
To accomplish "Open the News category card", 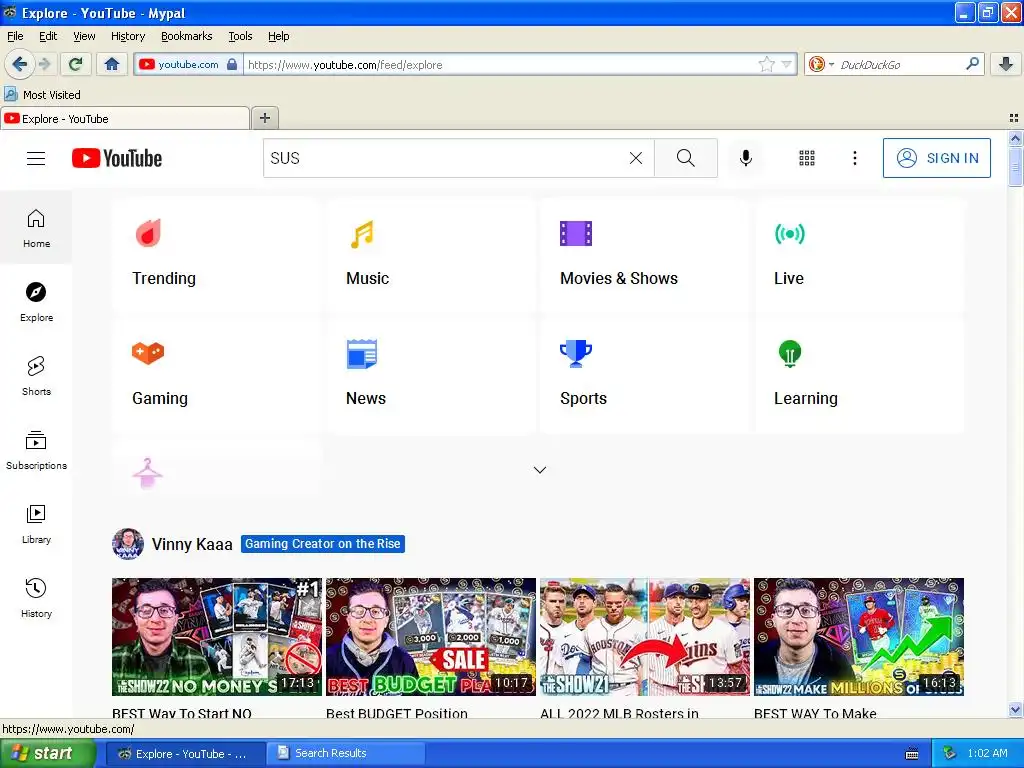I will click(431, 374).
